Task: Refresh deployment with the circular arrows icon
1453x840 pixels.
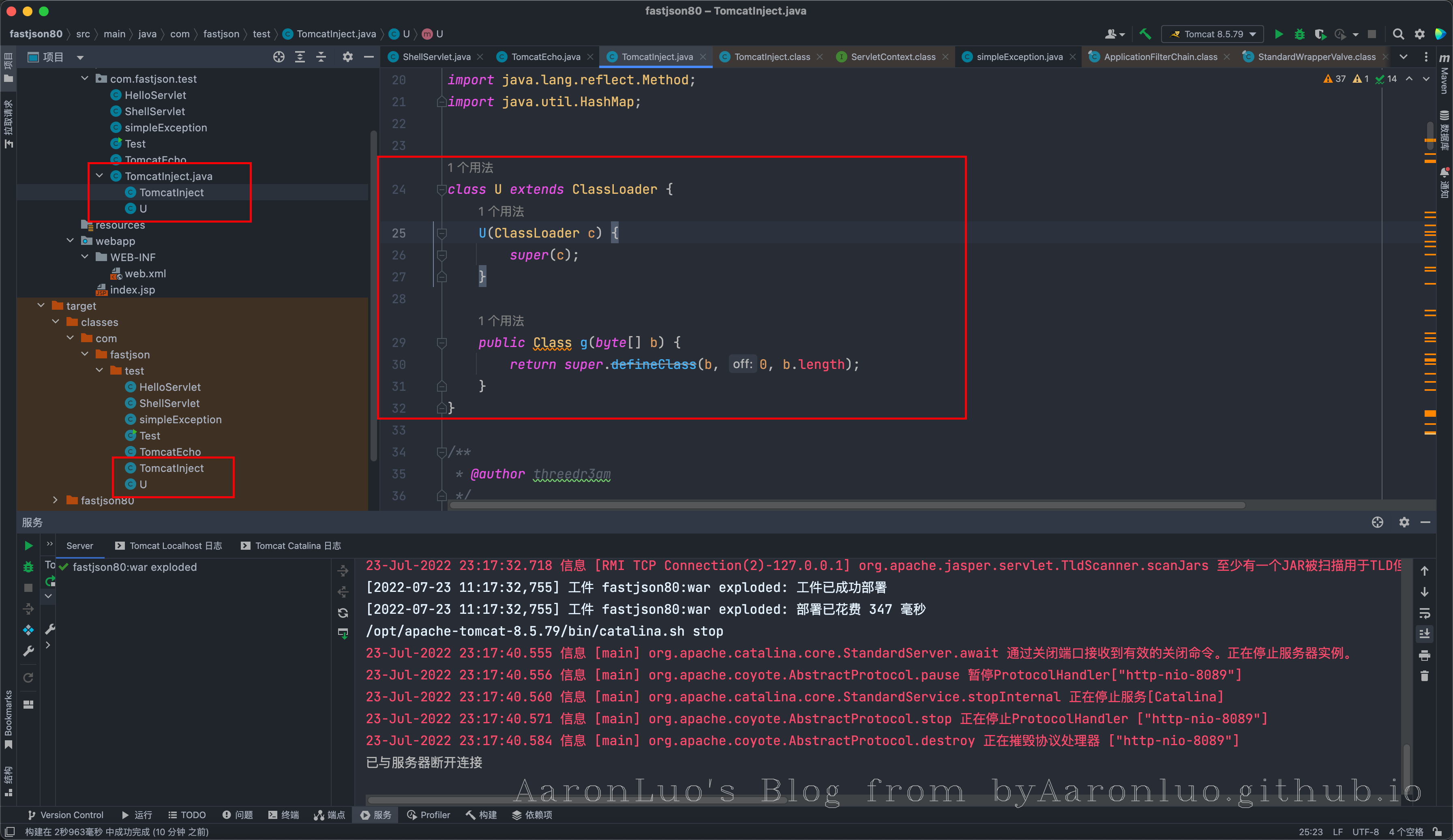Action: (x=343, y=612)
